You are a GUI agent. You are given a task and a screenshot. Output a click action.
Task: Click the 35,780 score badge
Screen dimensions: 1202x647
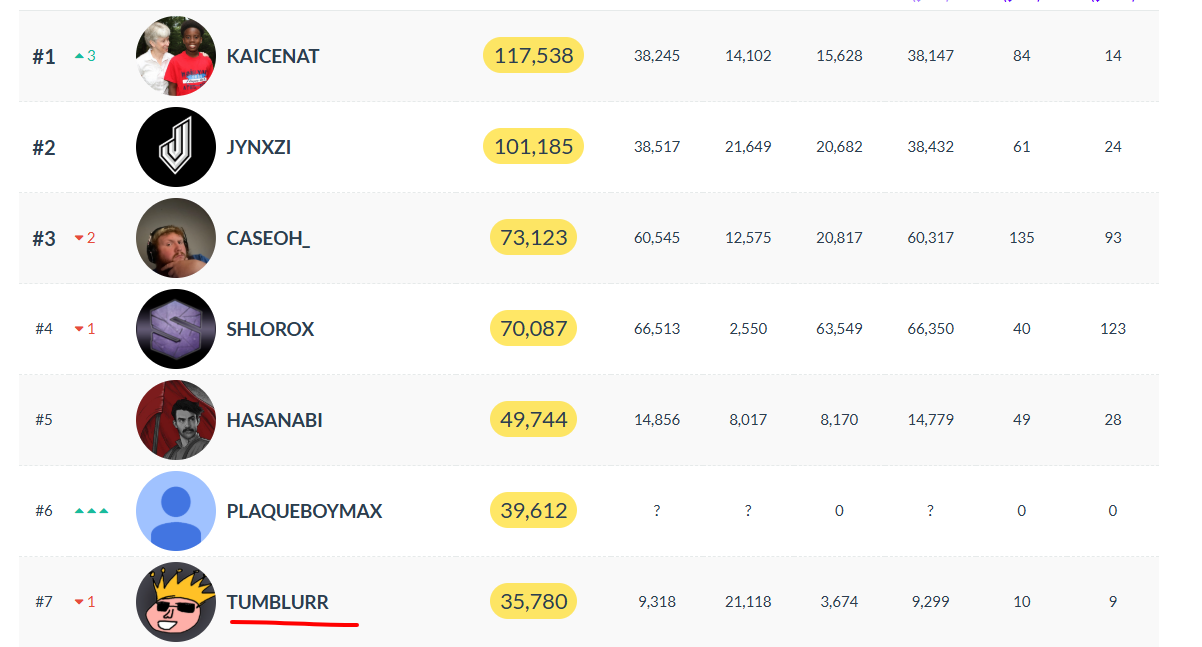point(533,602)
